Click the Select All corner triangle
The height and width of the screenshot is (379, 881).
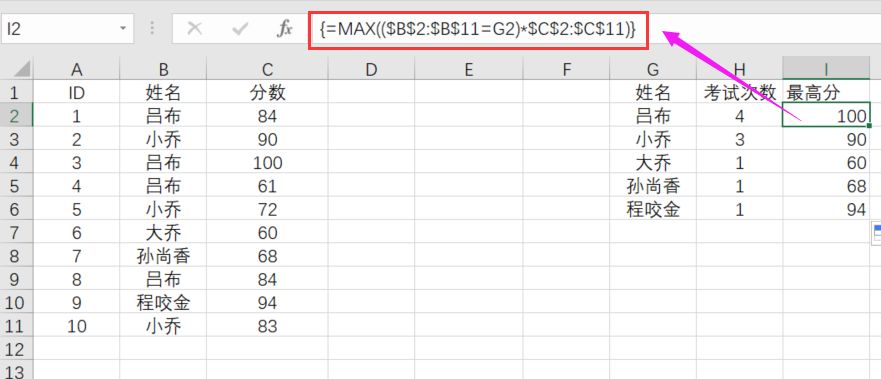click(22, 70)
